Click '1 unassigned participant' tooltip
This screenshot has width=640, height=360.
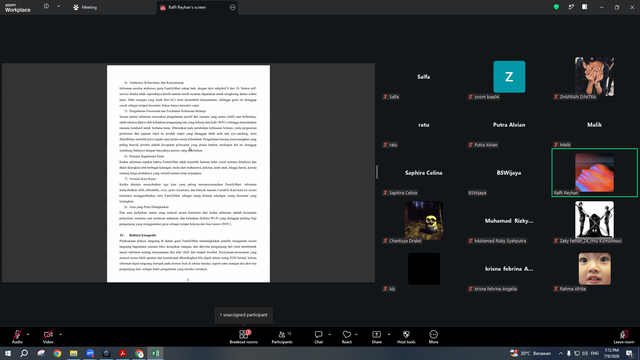(x=244, y=315)
